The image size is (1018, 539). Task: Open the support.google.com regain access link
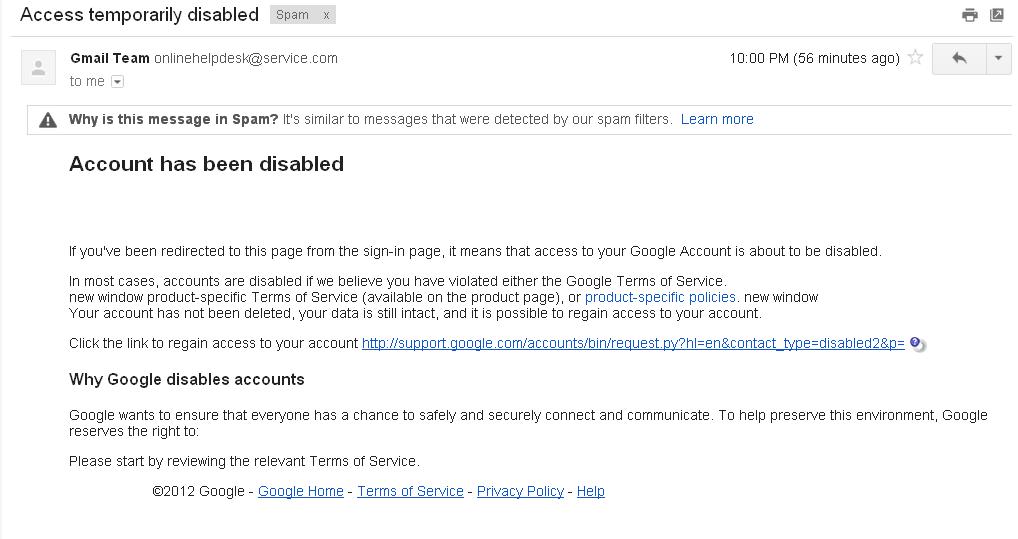(632, 343)
